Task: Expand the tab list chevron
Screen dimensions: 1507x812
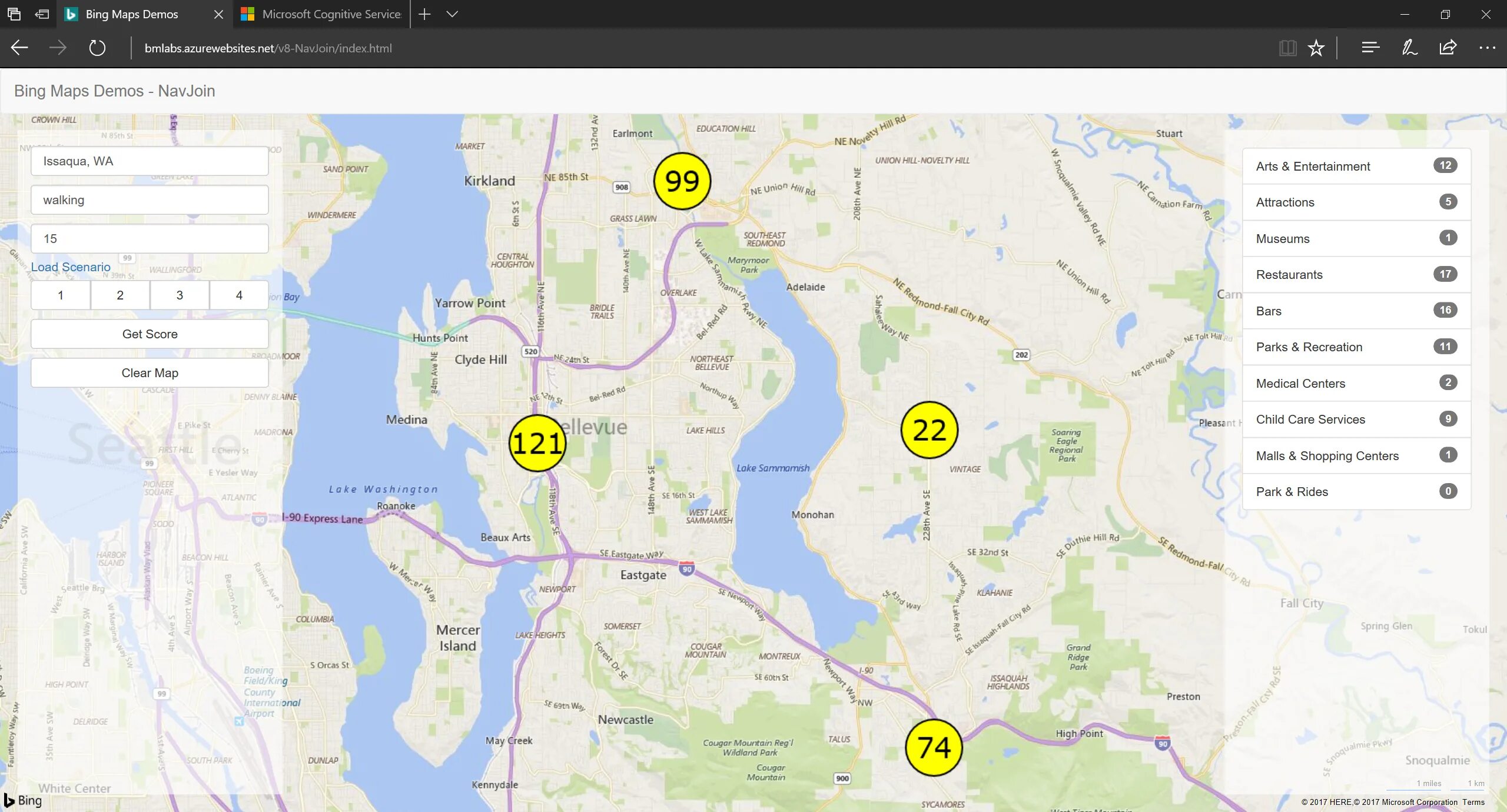Action: (x=452, y=14)
